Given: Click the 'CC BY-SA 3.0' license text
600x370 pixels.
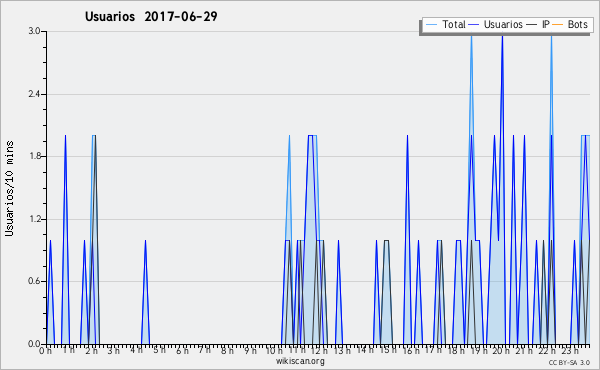Looking at the screenshot, I should pyautogui.click(x=569, y=363).
